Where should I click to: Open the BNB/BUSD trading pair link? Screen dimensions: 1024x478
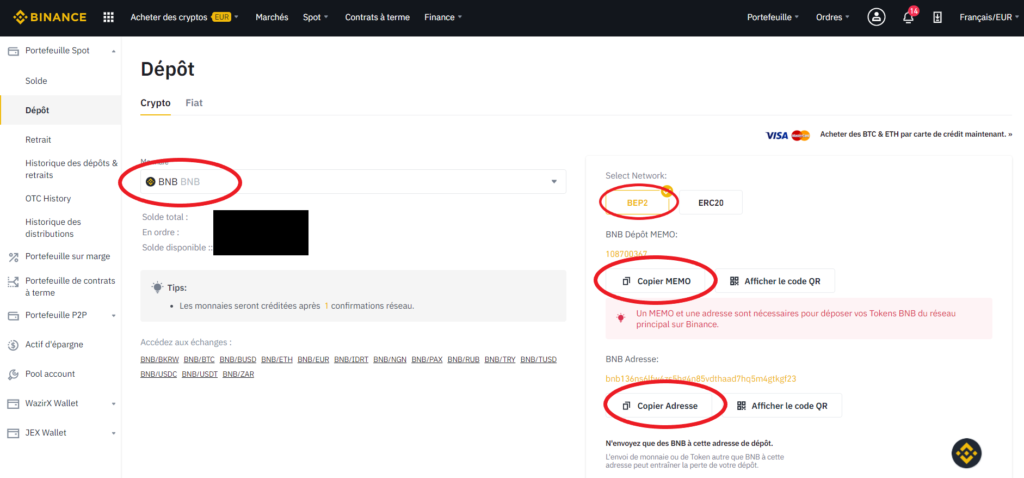pos(238,360)
